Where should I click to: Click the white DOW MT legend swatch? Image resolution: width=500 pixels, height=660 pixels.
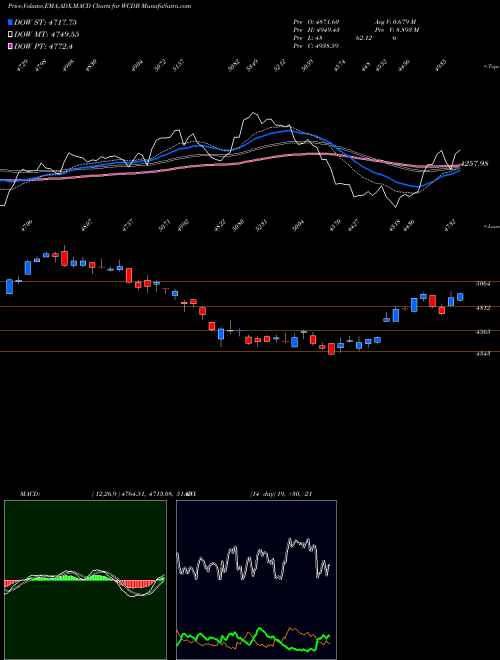click(11, 34)
